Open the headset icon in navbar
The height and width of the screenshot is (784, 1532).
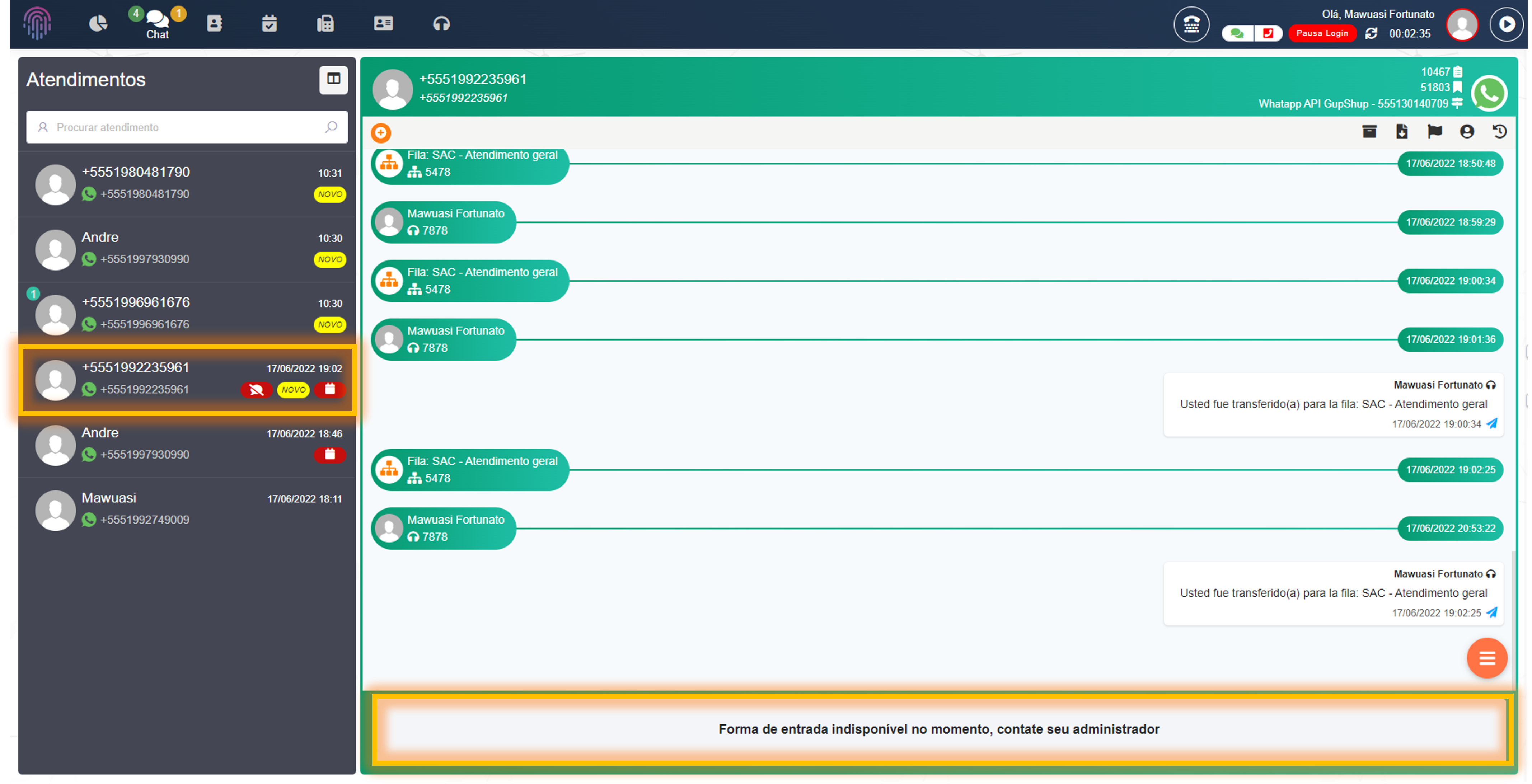(x=441, y=24)
